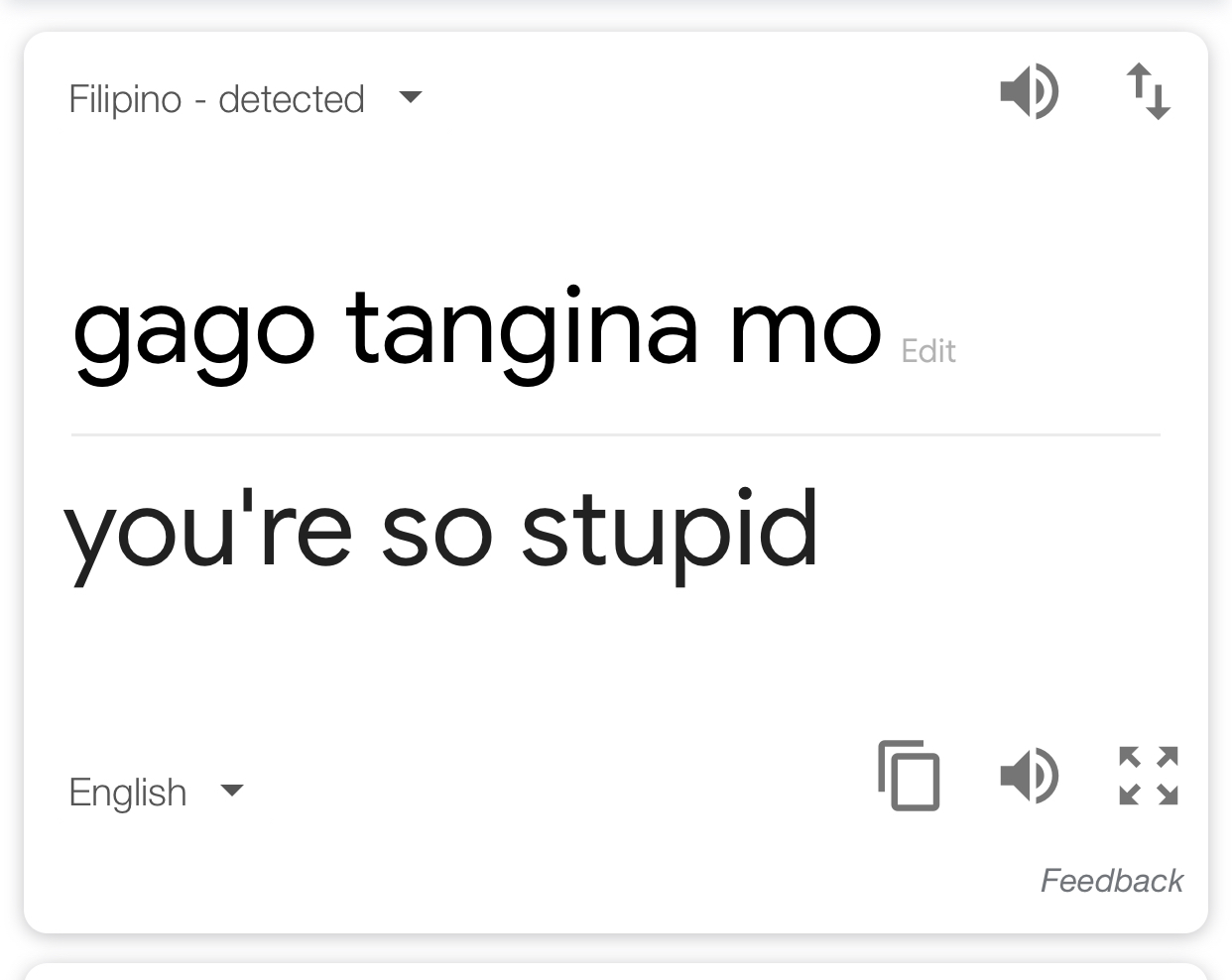Listen to the English translation audio

(x=1029, y=776)
